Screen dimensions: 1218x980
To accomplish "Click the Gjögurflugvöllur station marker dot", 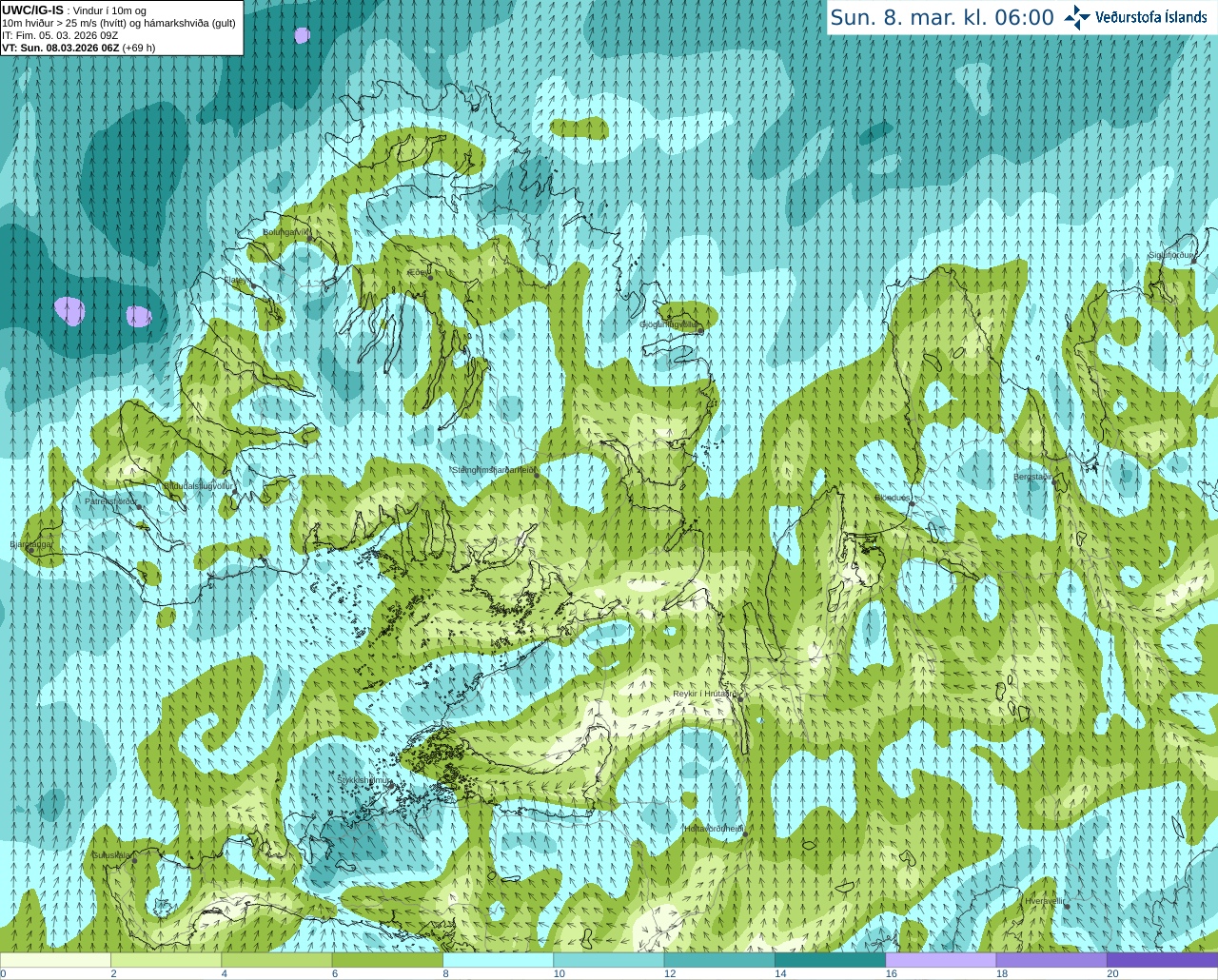I will [699, 331].
